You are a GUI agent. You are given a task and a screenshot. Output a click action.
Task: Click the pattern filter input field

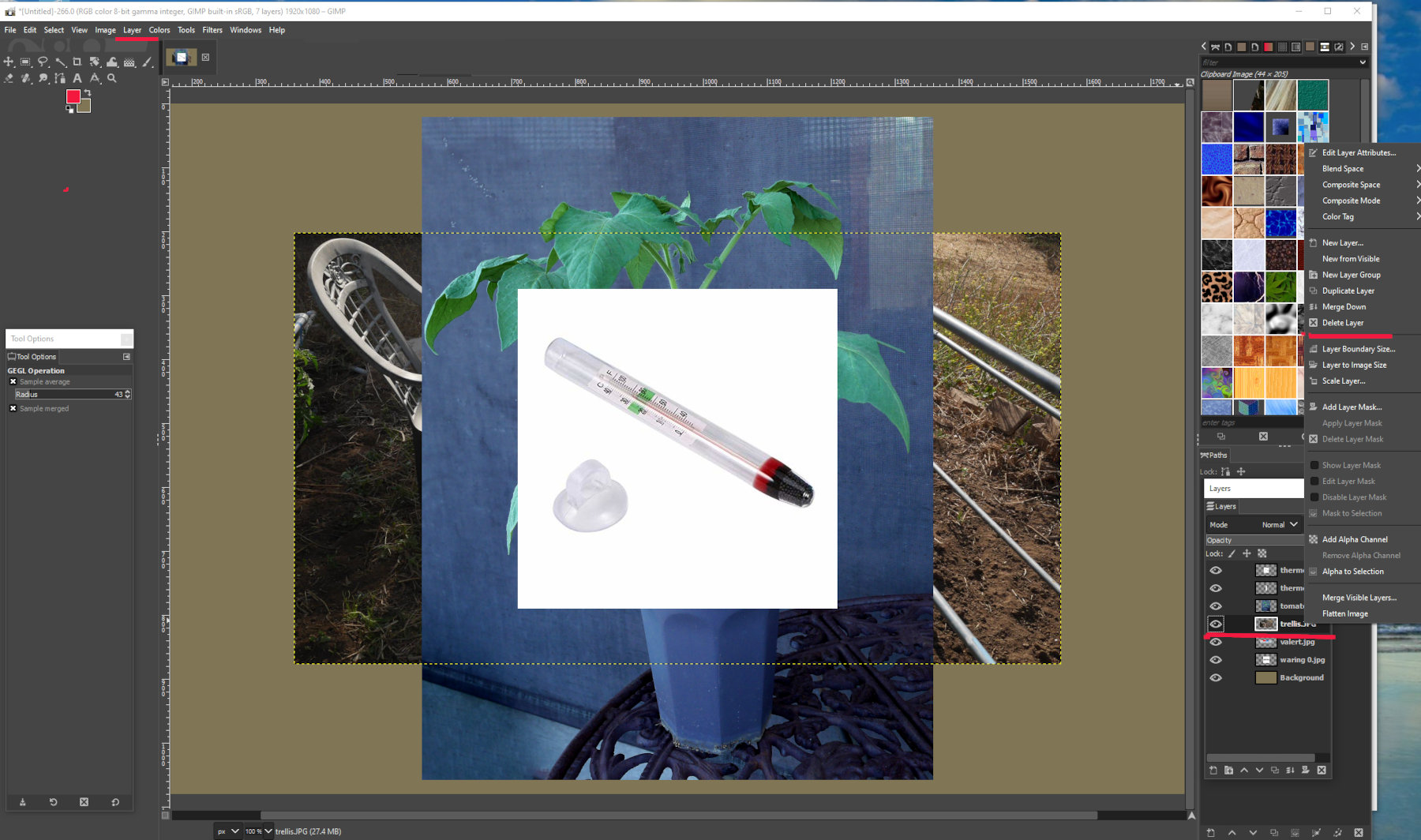pyautogui.click(x=1278, y=62)
